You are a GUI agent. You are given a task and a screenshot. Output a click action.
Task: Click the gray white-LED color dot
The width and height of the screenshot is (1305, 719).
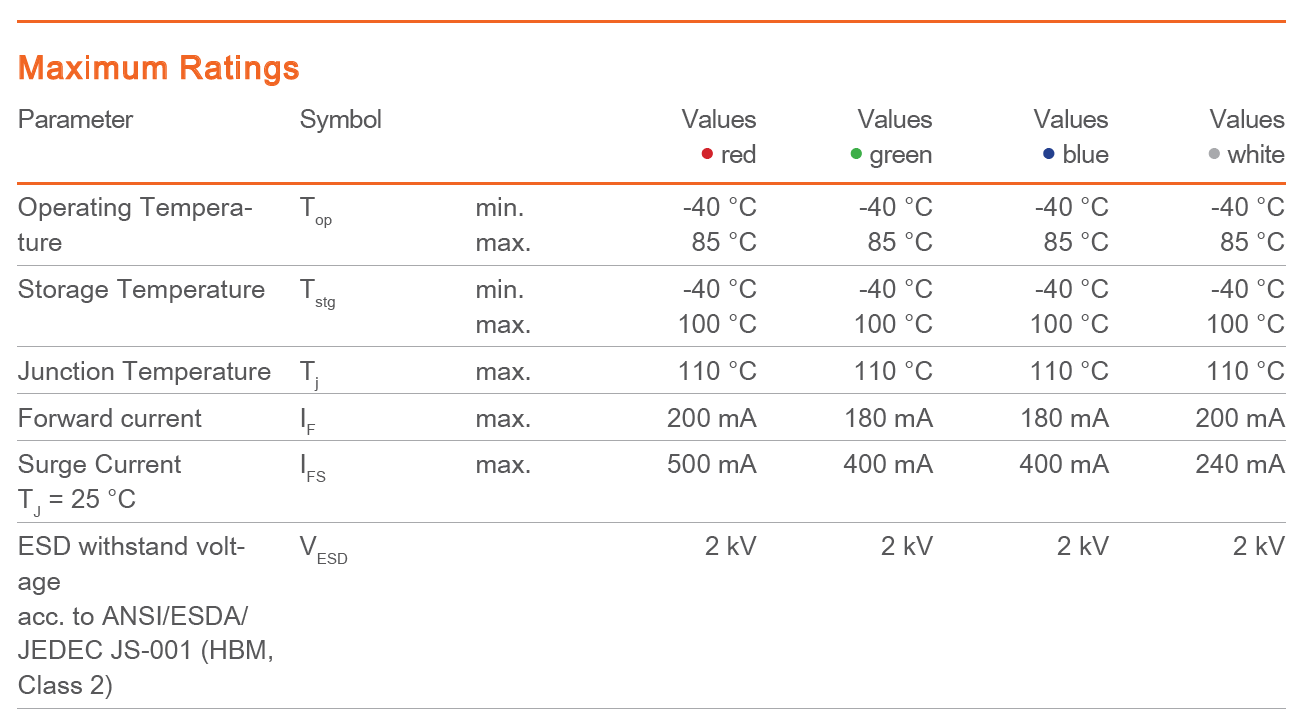1214,154
